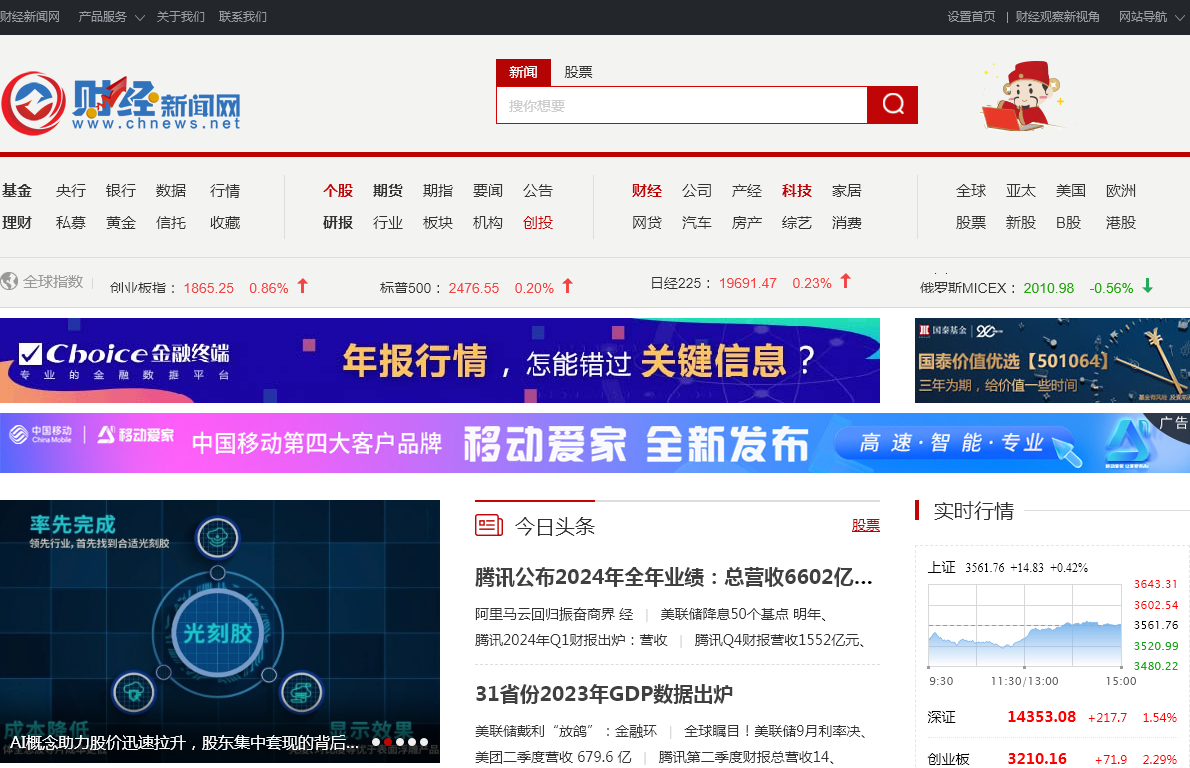Open the 移动爱家 全新发布 banner
The image size is (1190, 768).
pos(595,443)
